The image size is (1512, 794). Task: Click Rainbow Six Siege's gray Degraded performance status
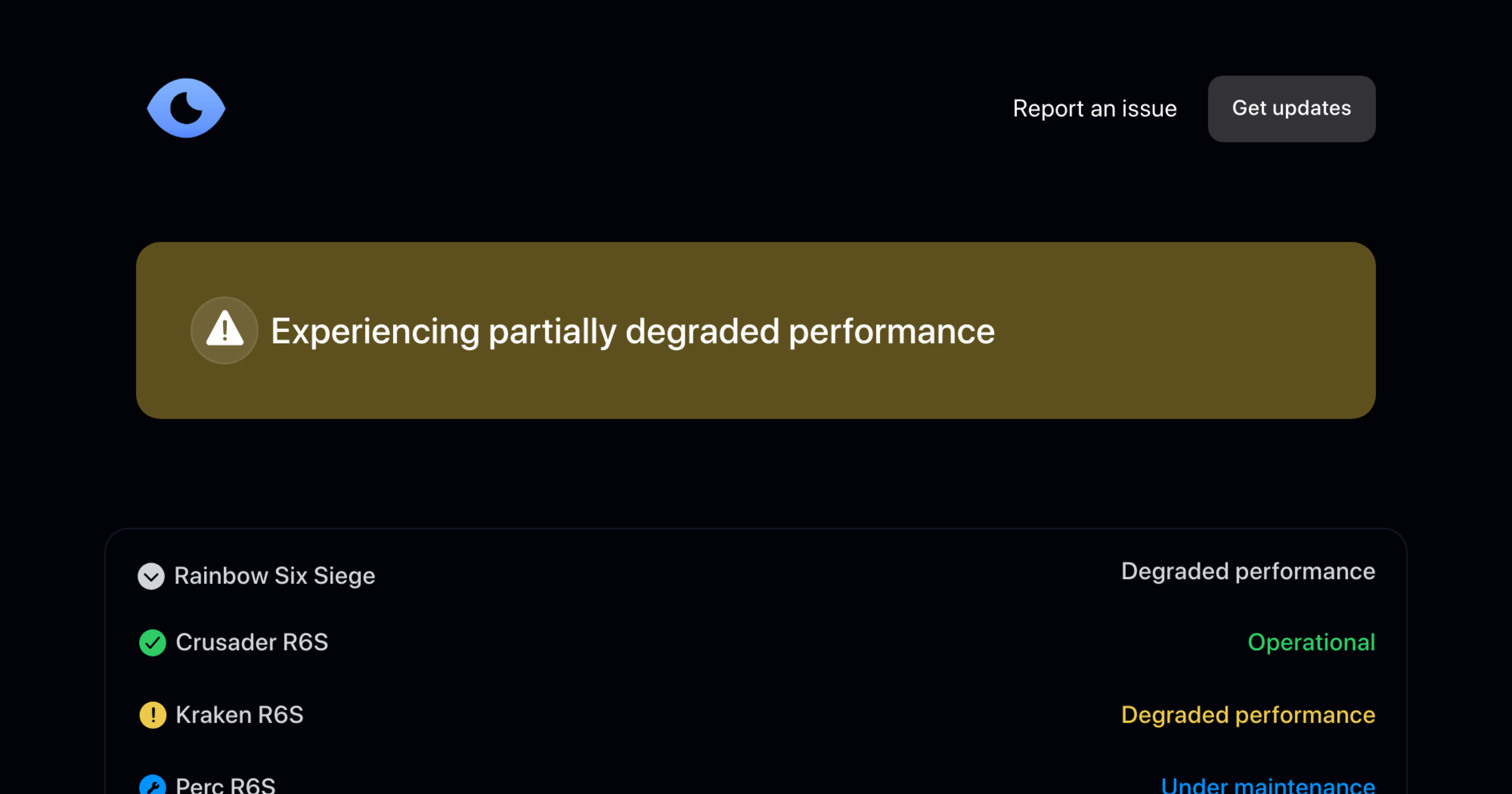(1247, 572)
